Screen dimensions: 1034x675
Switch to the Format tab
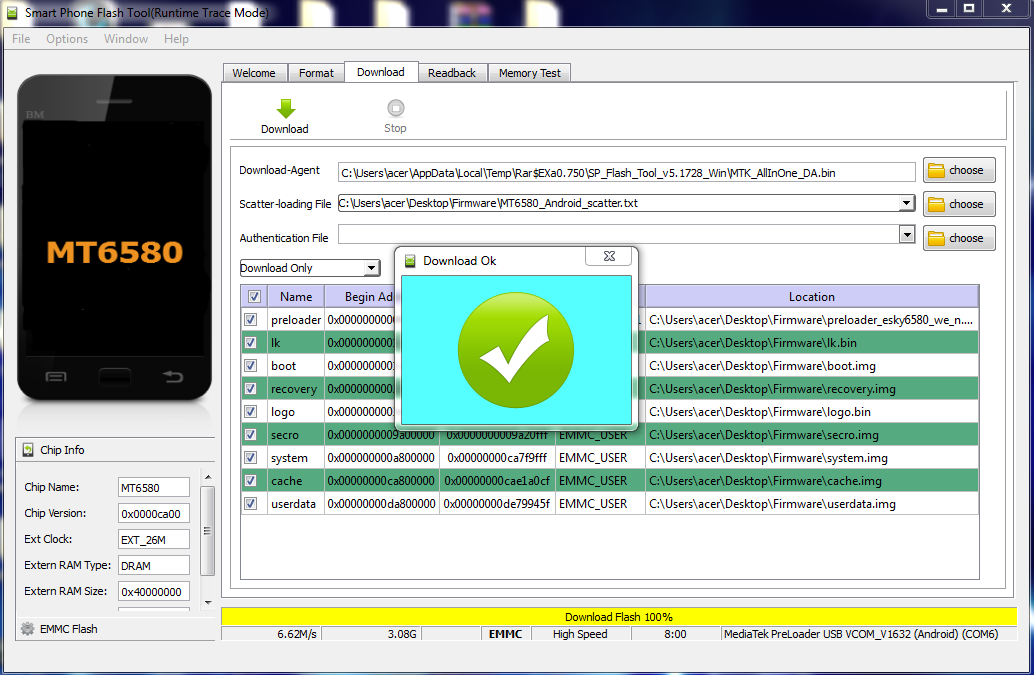(316, 73)
